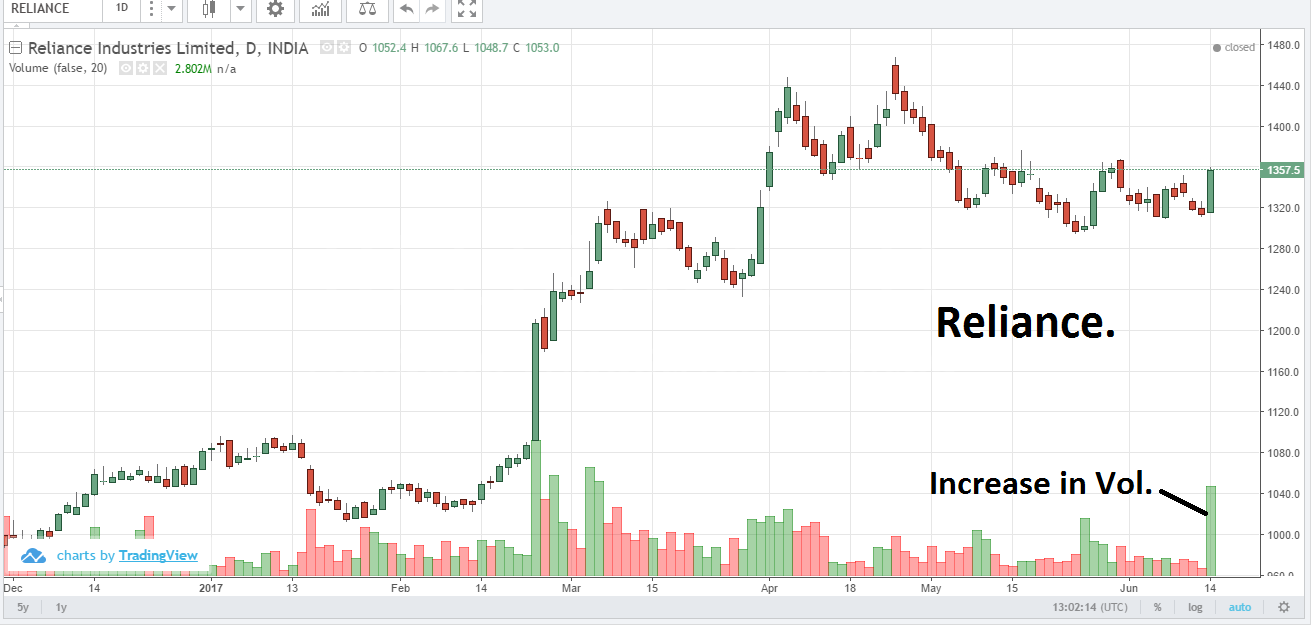Click the close value 1053.0
1311x625 pixels.
[x=541, y=48]
